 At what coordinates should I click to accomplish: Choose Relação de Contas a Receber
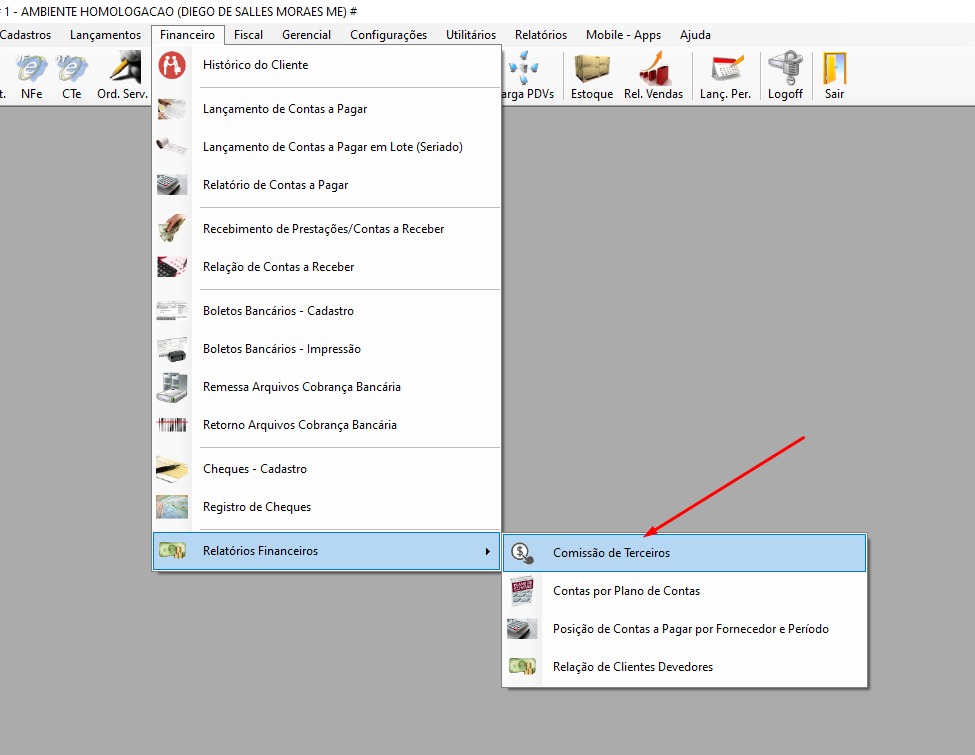[x=326, y=267]
